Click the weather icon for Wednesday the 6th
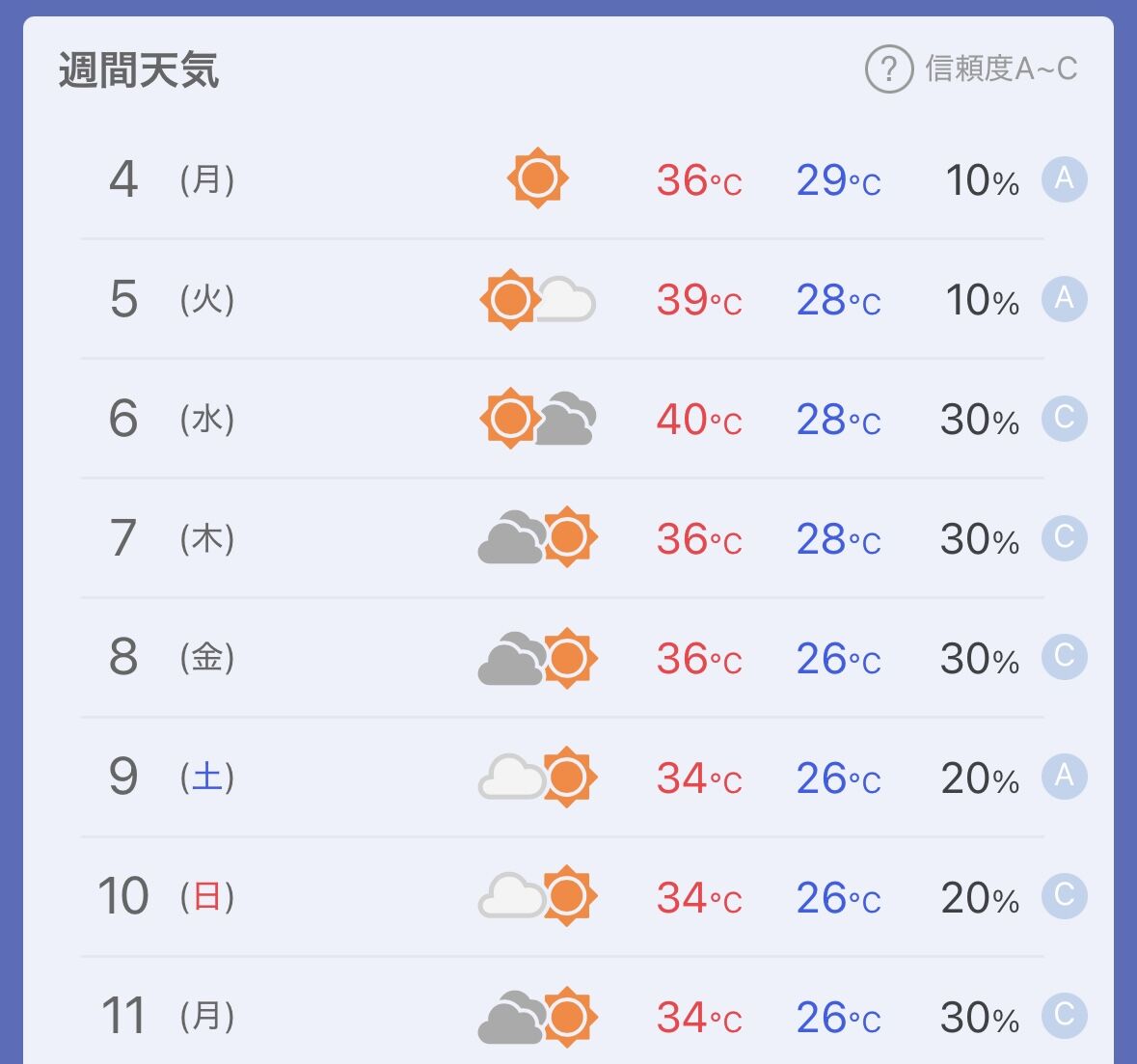Viewport: 1137px width, 1064px height. pyautogui.click(x=537, y=419)
